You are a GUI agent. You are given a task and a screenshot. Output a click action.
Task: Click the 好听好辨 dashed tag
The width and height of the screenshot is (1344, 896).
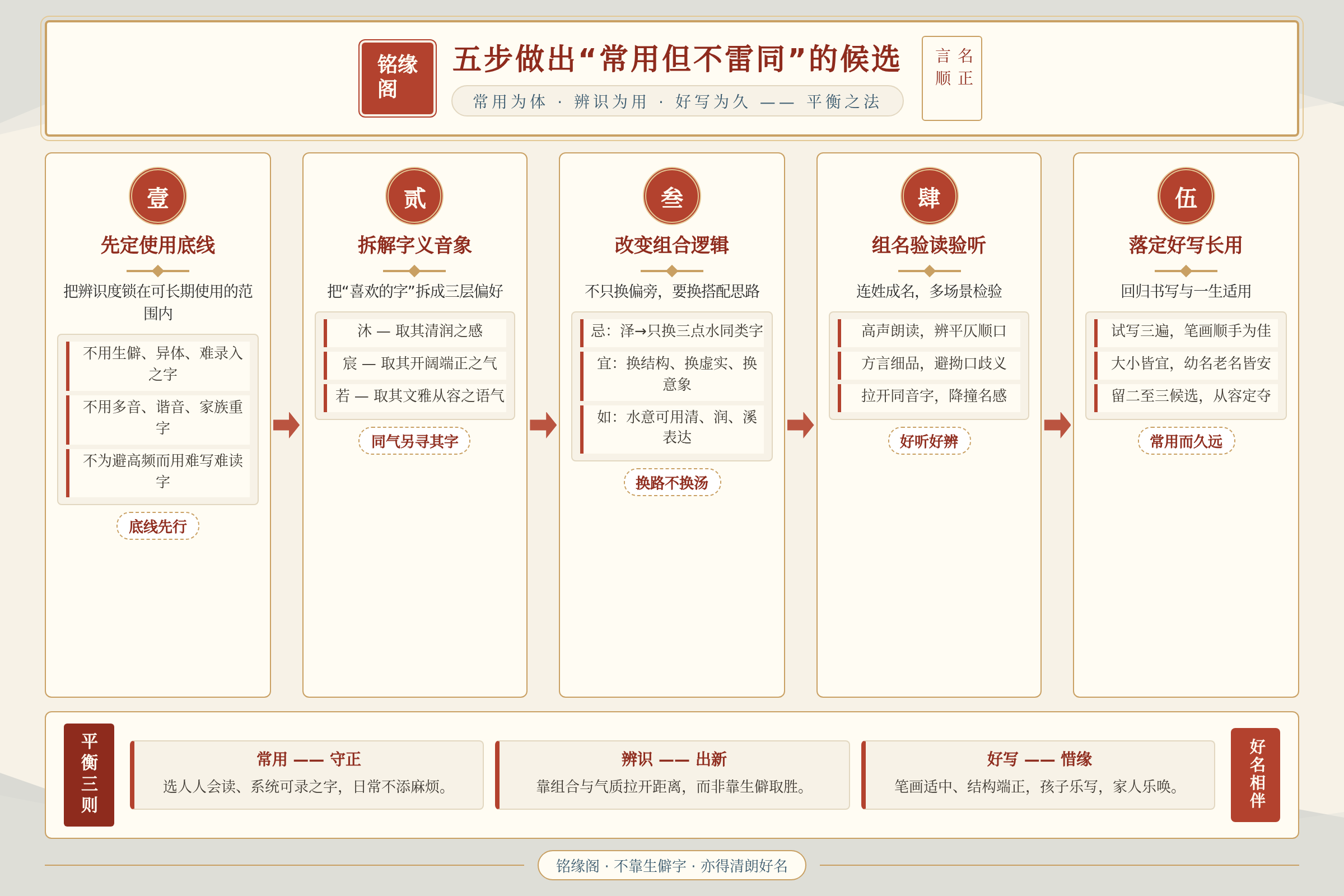(x=929, y=441)
